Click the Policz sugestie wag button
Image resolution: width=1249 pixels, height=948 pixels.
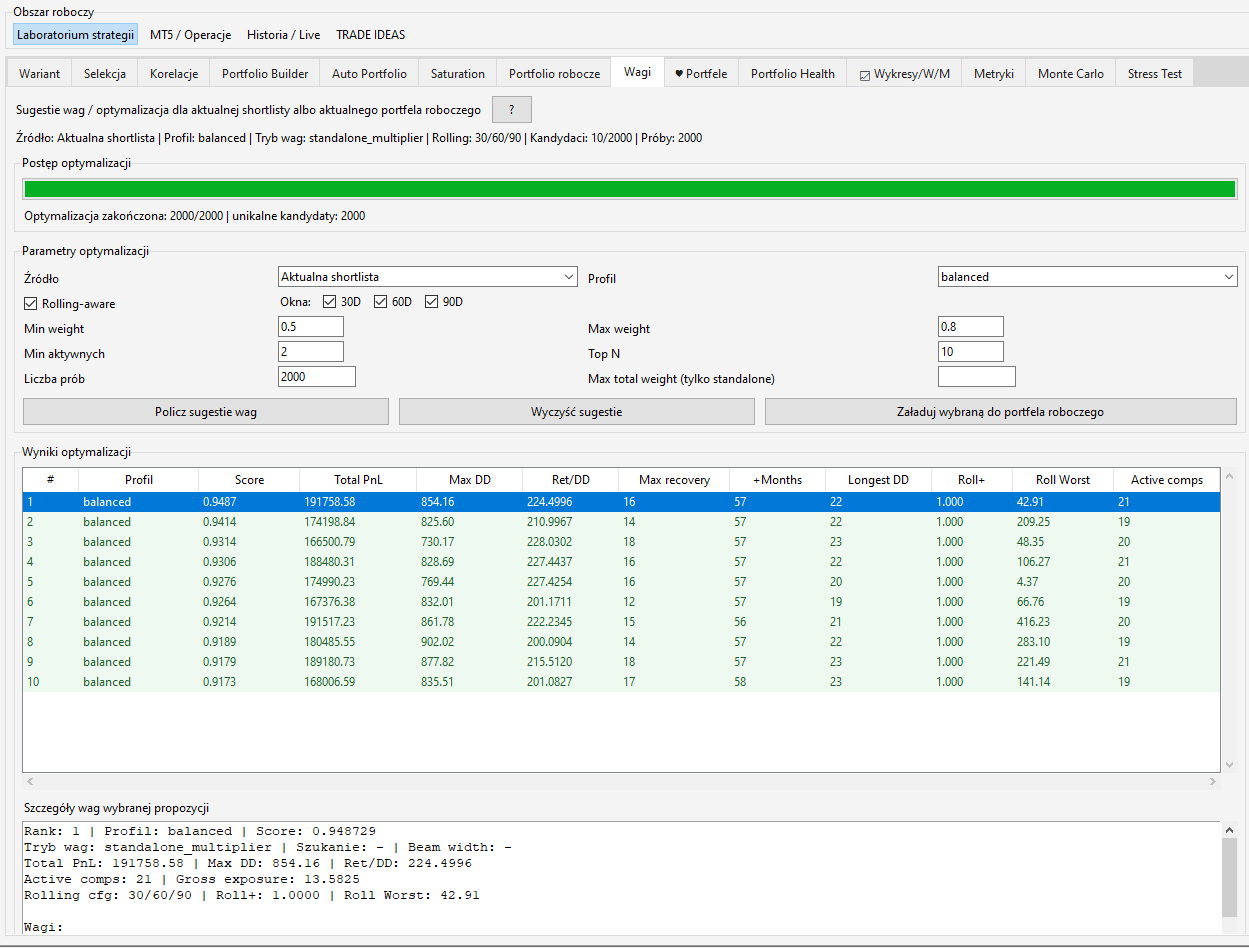coord(206,411)
